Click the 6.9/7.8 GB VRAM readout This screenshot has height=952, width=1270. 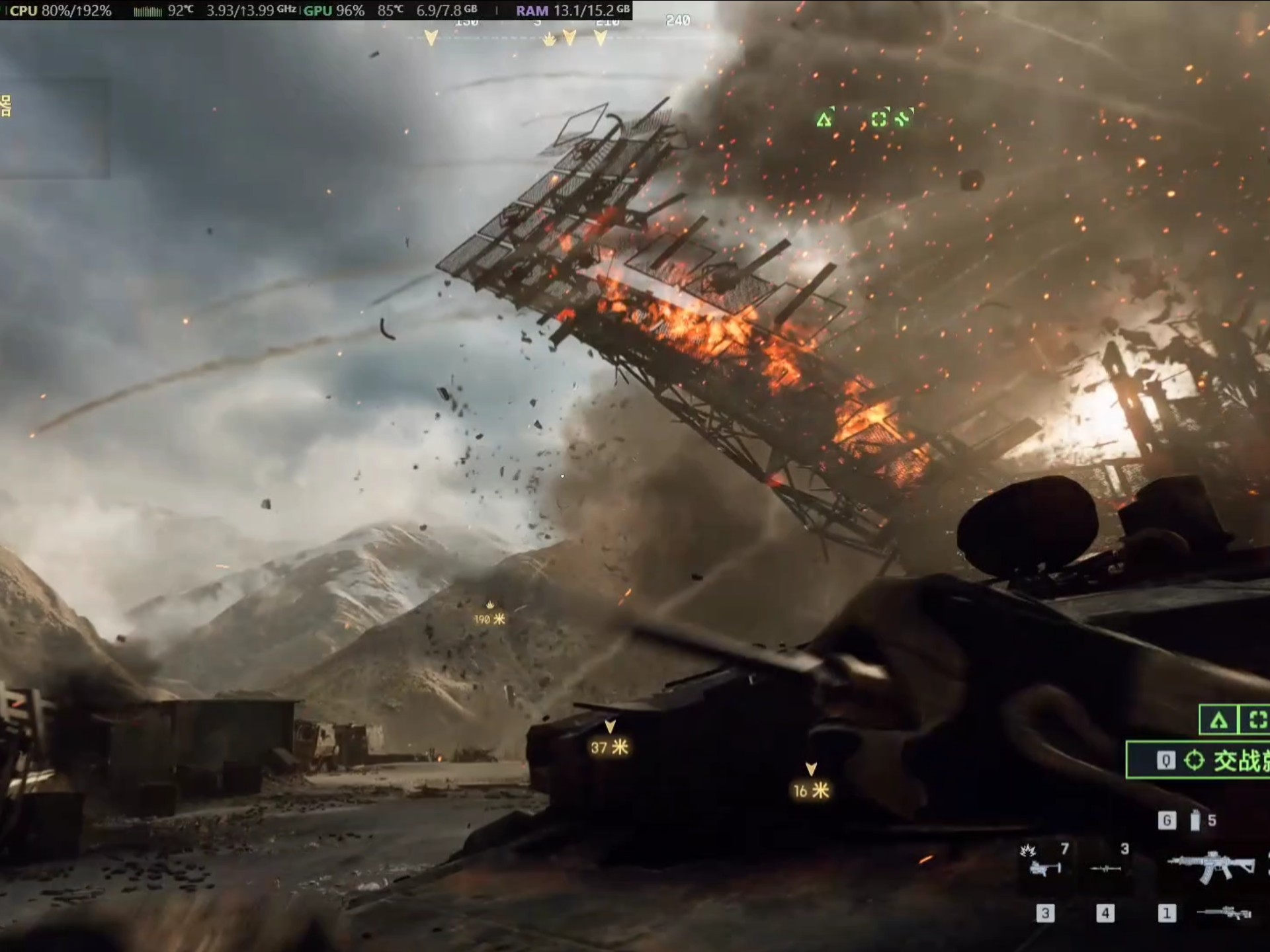pos(447,11)
